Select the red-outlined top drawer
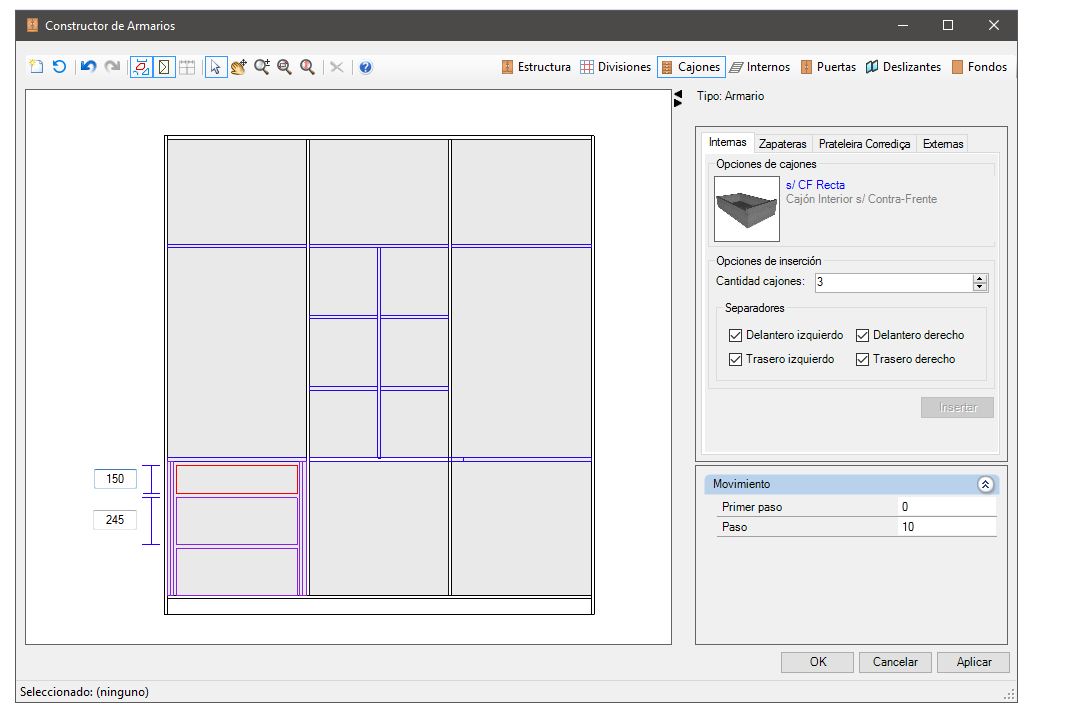Screen dimensions: 1068x711 point(237,479)
